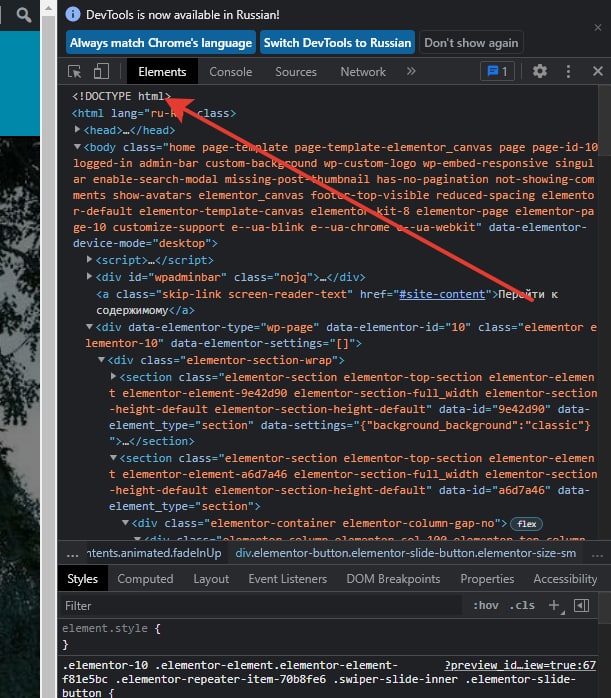
Task: Switch to the Elements tab
Action: click(162, 72)
